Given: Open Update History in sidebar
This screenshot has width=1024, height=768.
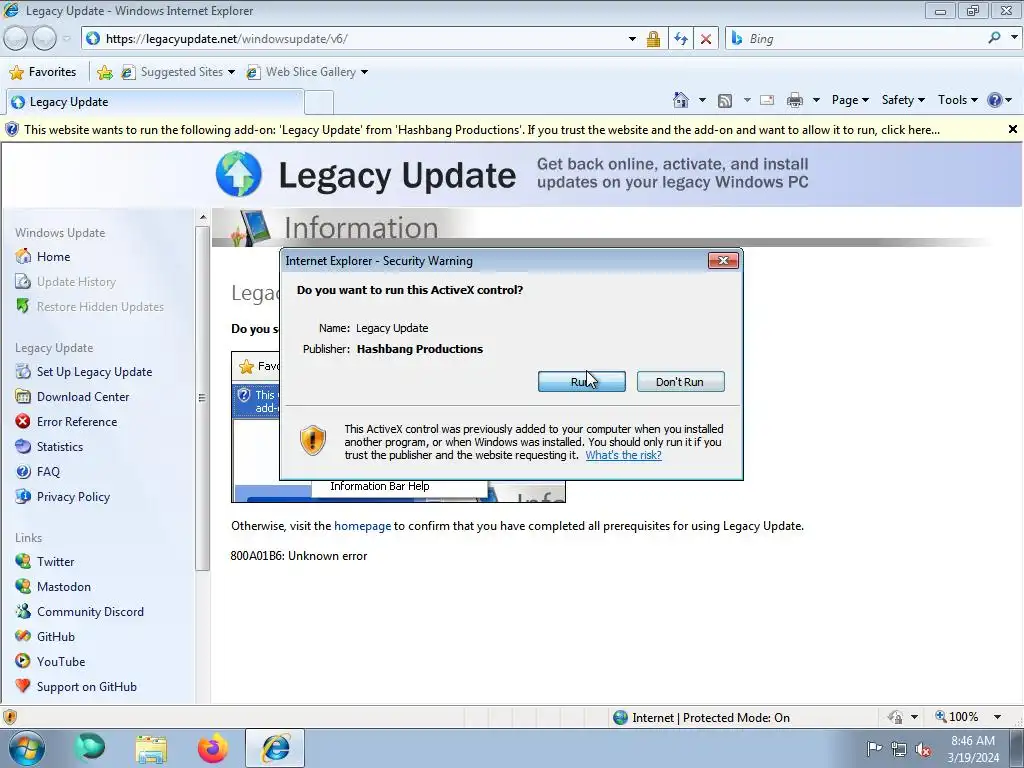Looking at the screenshot, I should tap(76, 281).
